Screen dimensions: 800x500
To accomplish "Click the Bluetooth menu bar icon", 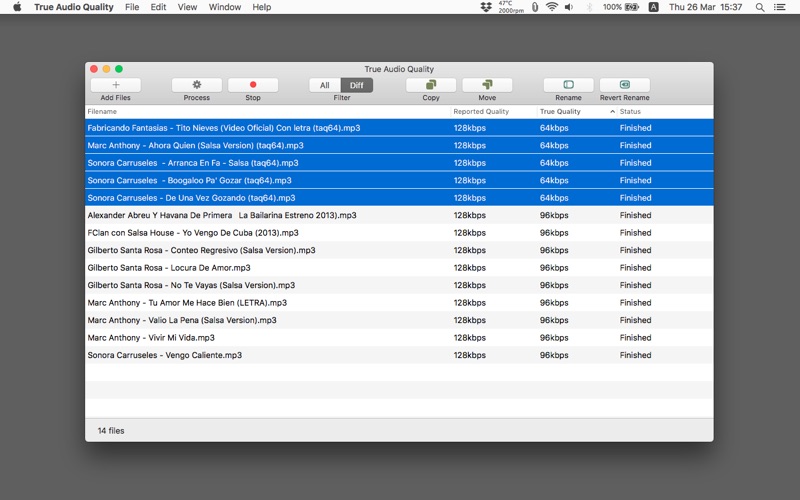I will (x=589, y=7).
